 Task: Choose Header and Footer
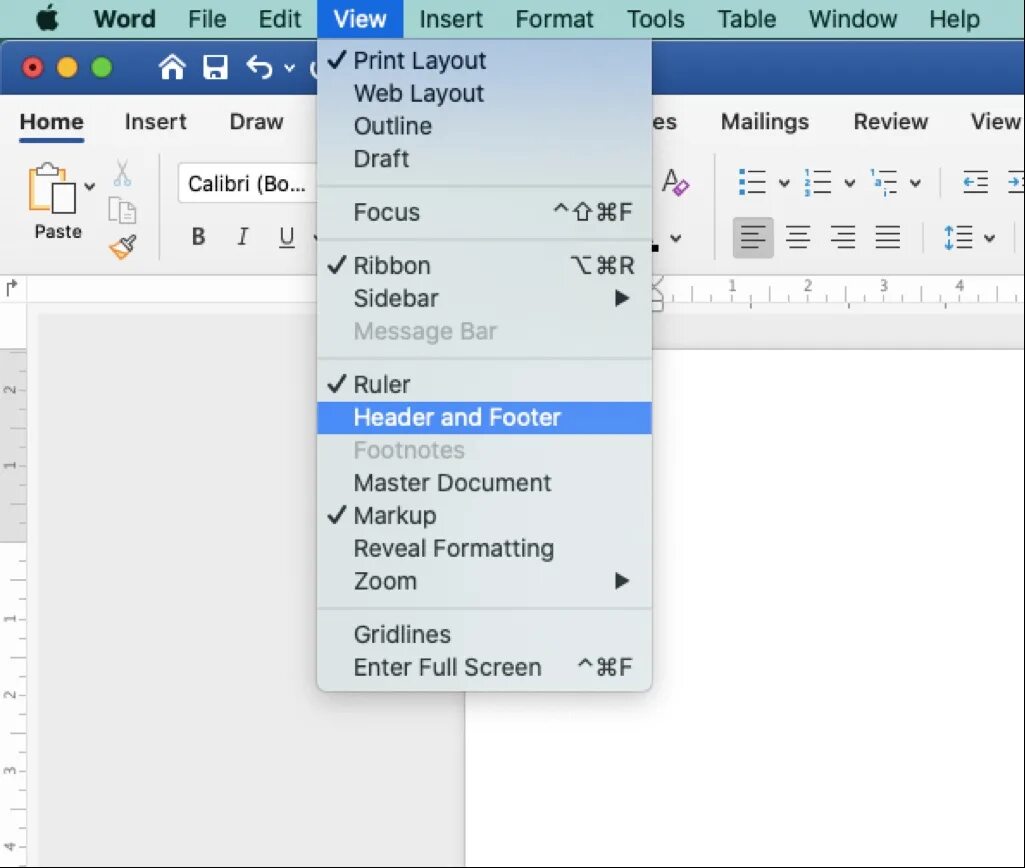(484, 417)
